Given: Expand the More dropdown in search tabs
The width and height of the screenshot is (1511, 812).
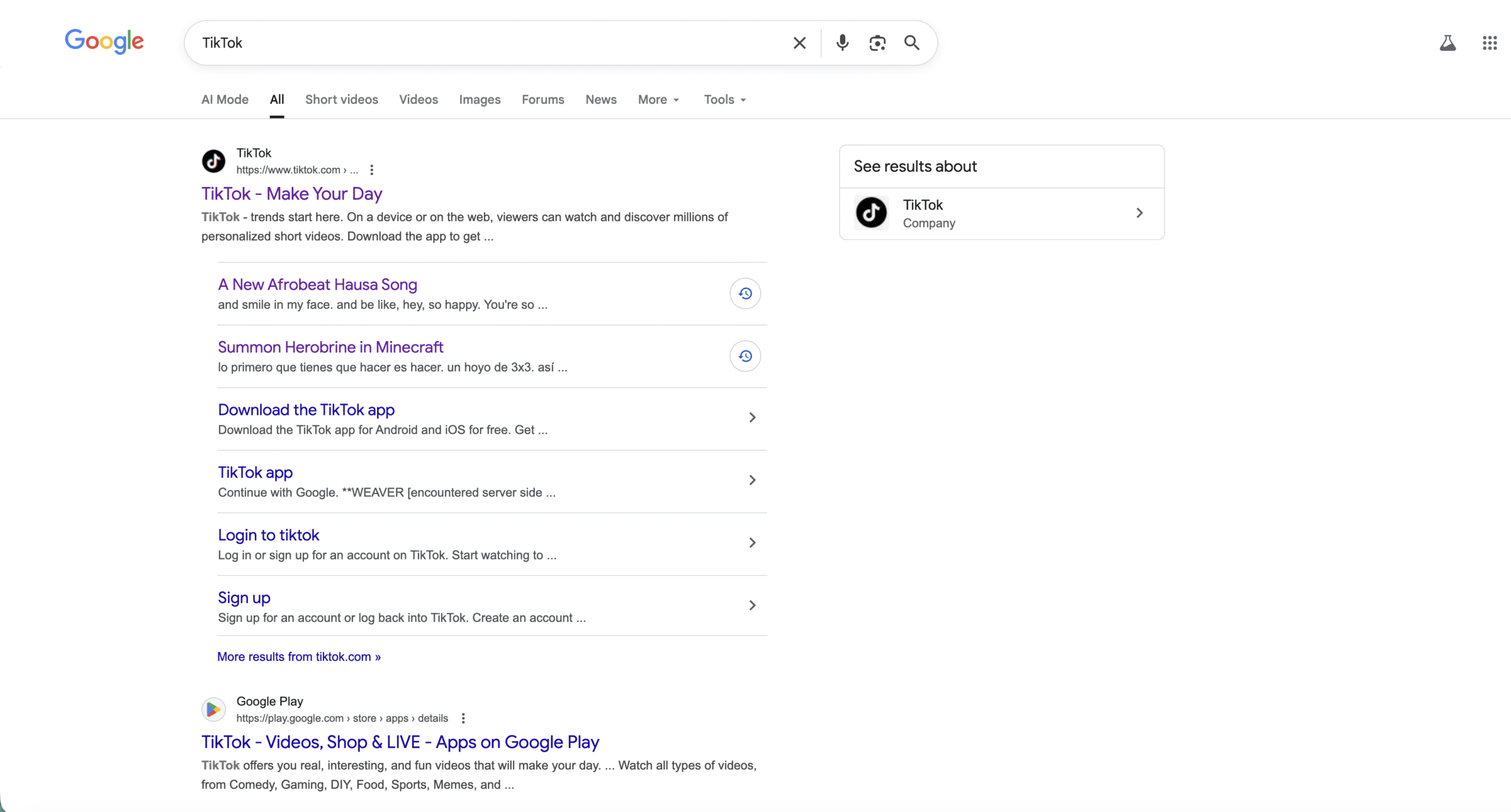Looking at the screenshot, I should [658, 100].
